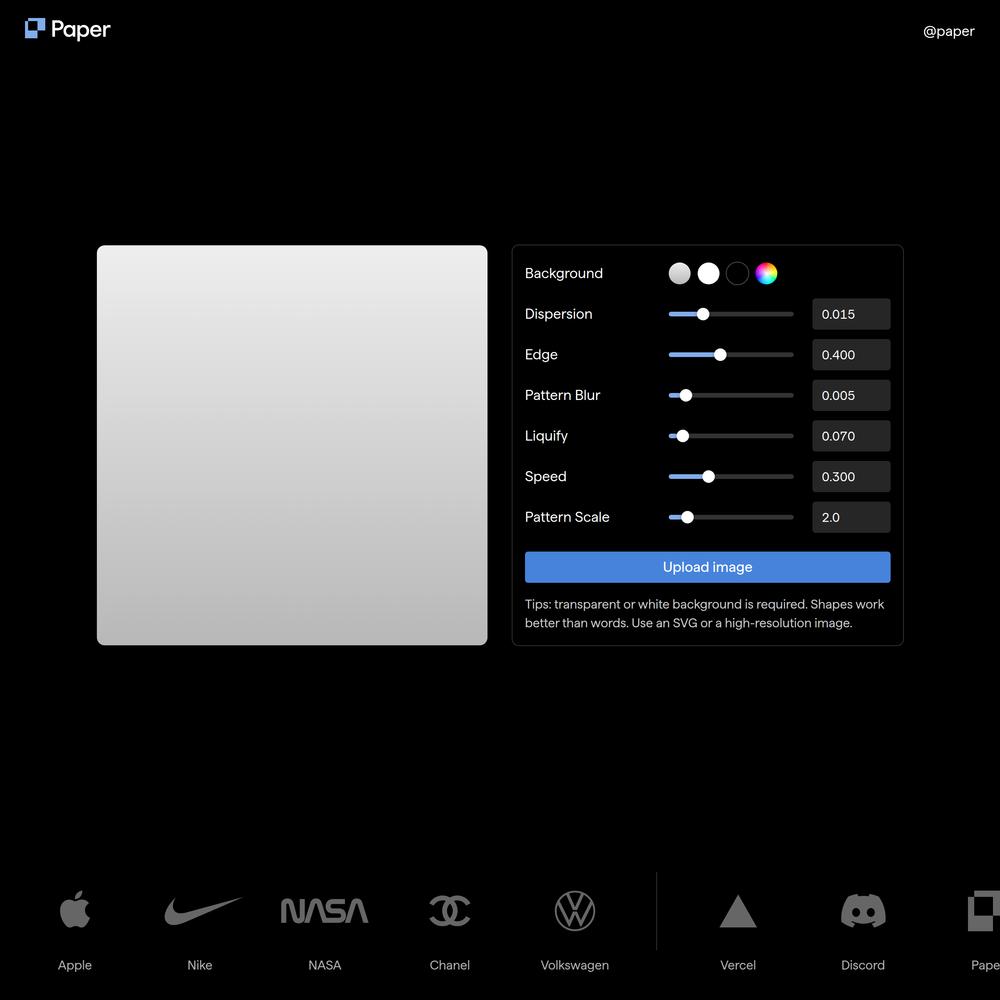The image size is (1000, 1000).
Task: Click the gray preview canvas
Action: (292, 445)
